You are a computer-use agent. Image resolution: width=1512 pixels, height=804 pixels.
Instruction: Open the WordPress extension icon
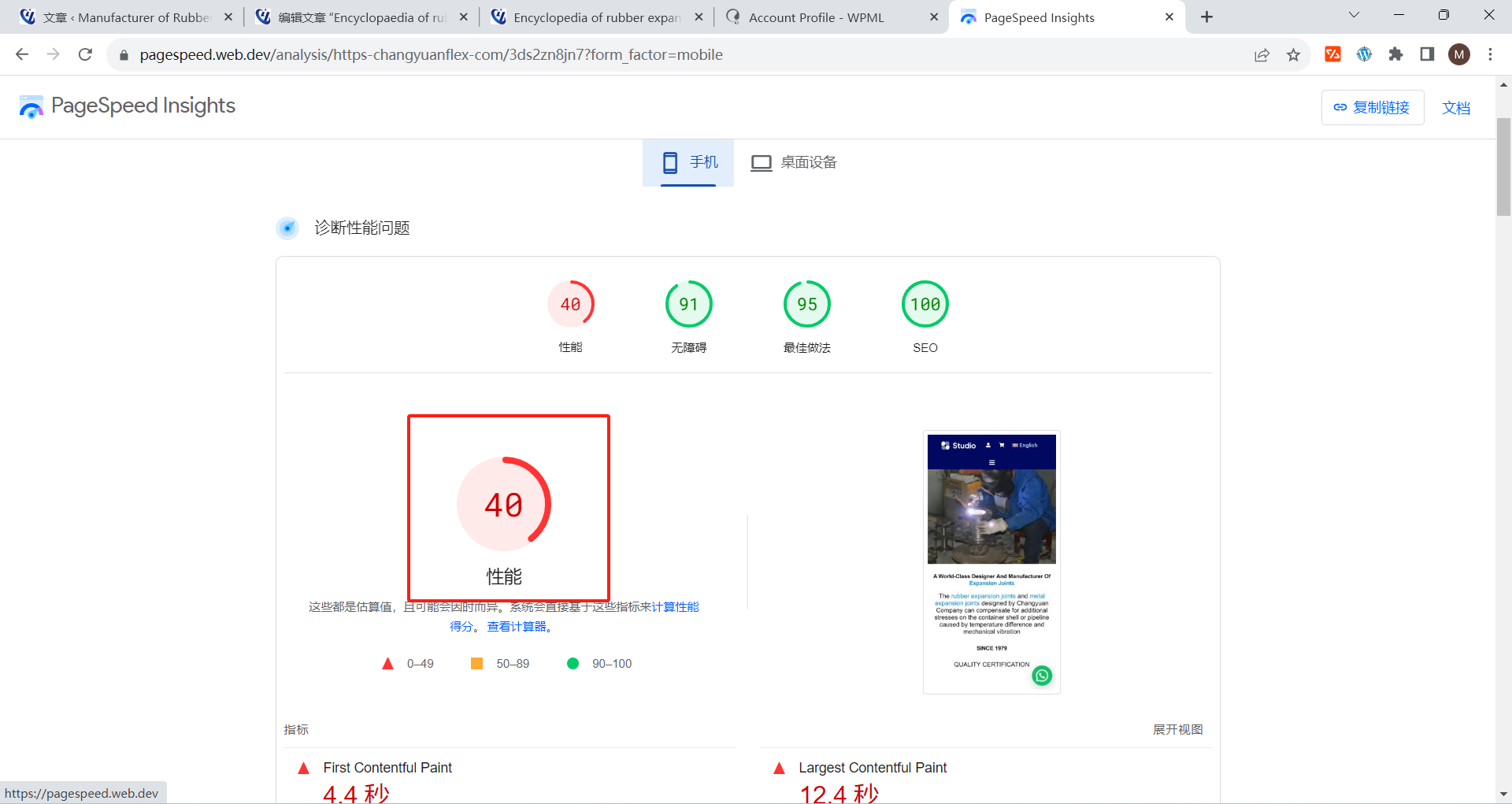click(x=1364, y=54)
